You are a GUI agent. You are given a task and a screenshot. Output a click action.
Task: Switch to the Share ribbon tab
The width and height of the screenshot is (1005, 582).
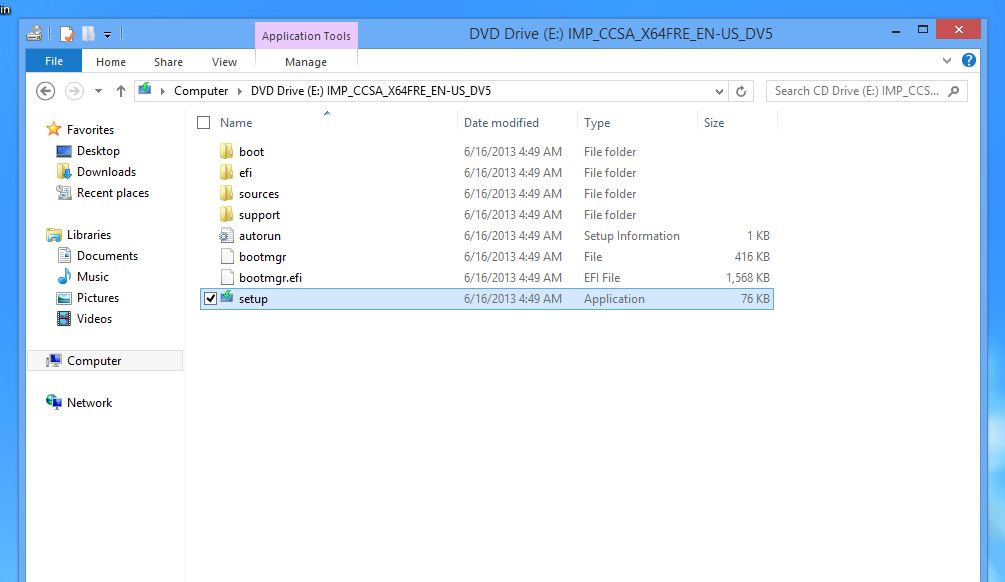click(x=168, y=62)
